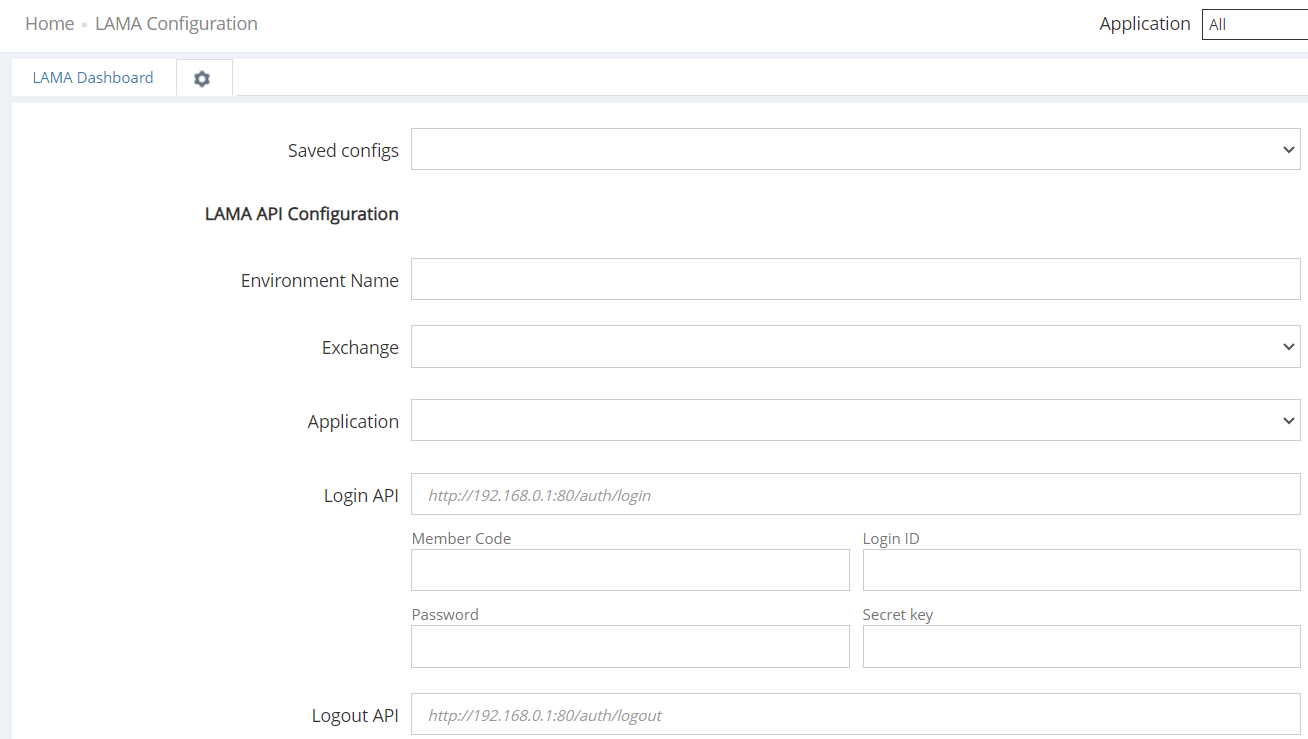1308x739 pixels.
Task: Click the Login ID input box
Action: pos(1081,570)
